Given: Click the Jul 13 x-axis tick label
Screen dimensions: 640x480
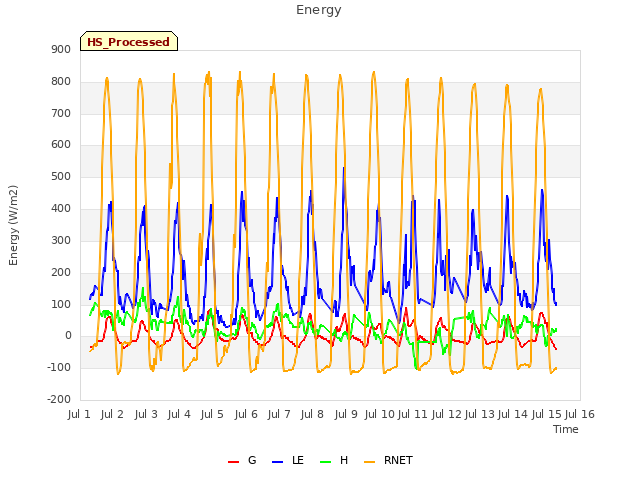Looking at the screenshot, I should 480,414.
